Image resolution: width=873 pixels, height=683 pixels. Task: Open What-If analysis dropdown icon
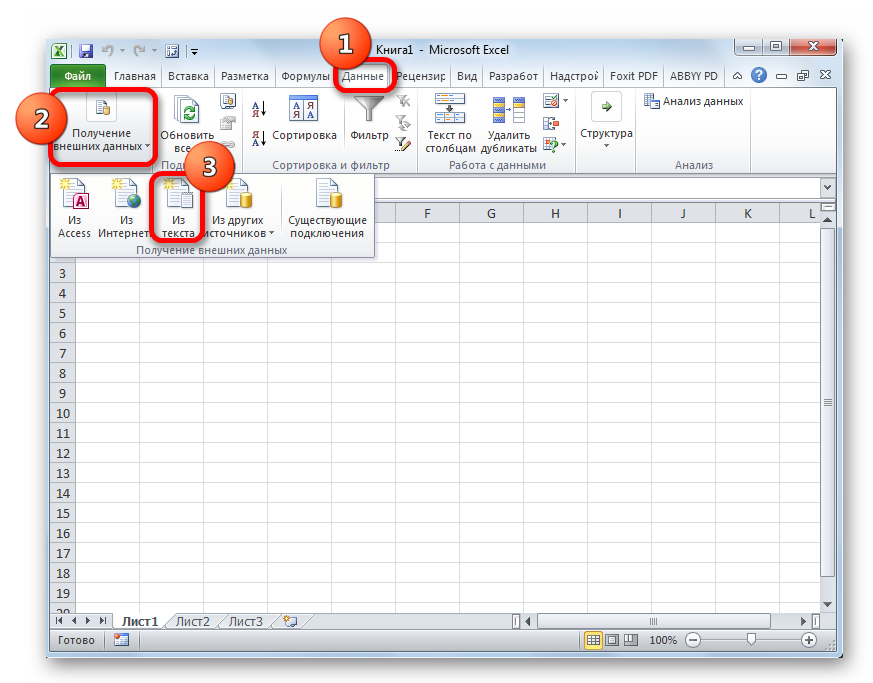(x=555, y=145)
